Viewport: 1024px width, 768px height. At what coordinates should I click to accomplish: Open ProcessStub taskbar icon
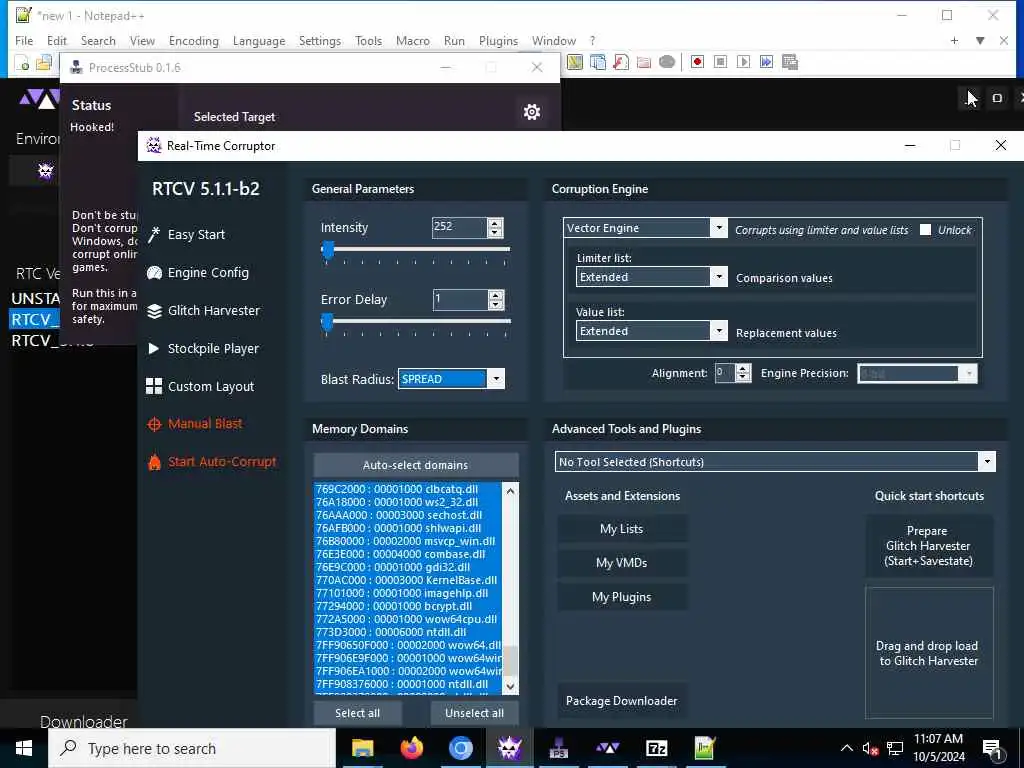click(558, 748)
